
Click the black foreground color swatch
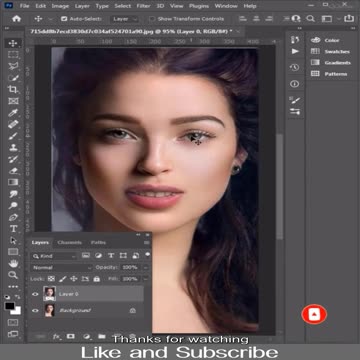point(10,306)
